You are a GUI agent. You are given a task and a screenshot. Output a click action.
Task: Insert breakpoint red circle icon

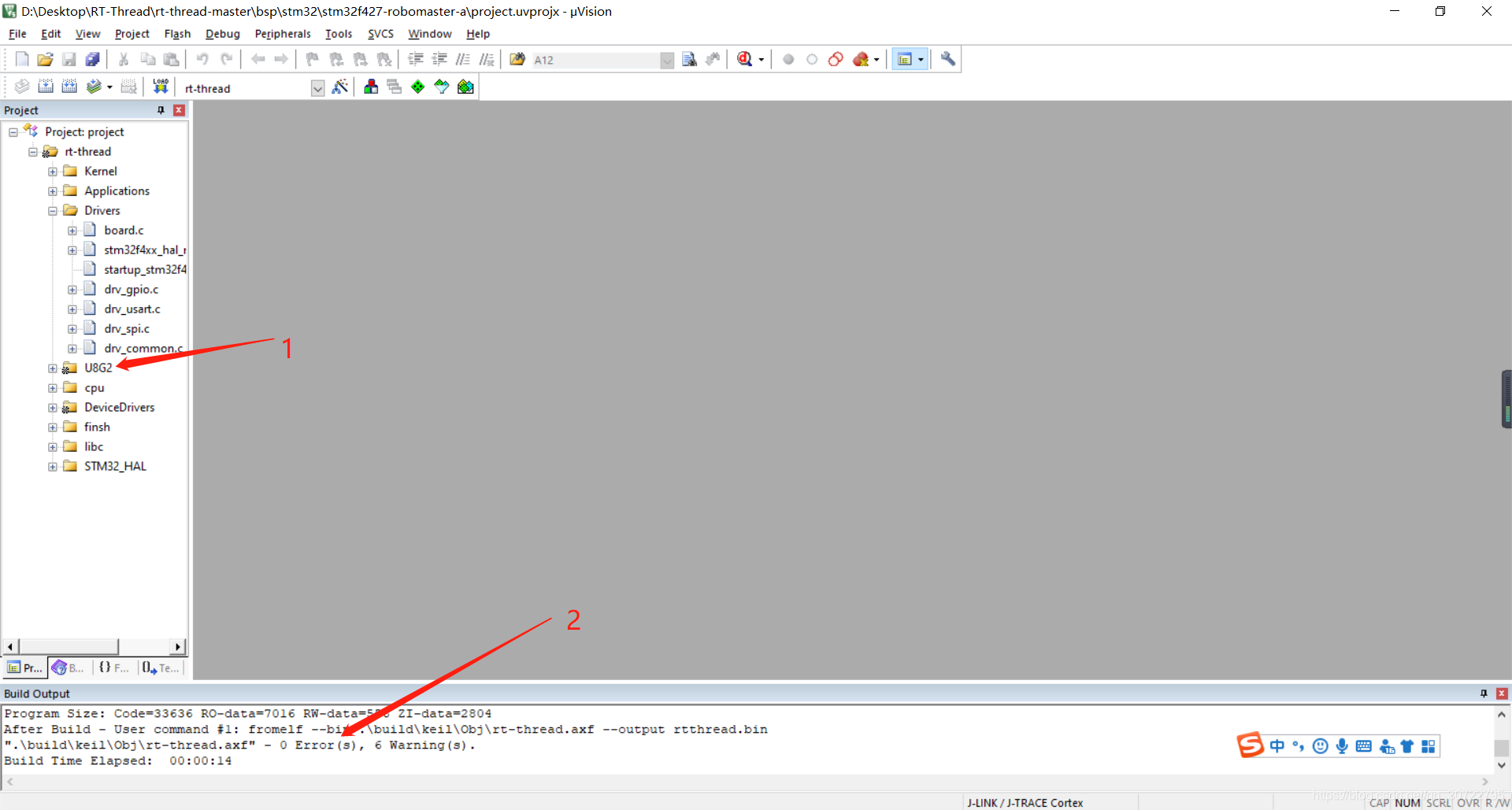[x=788, y=59]
